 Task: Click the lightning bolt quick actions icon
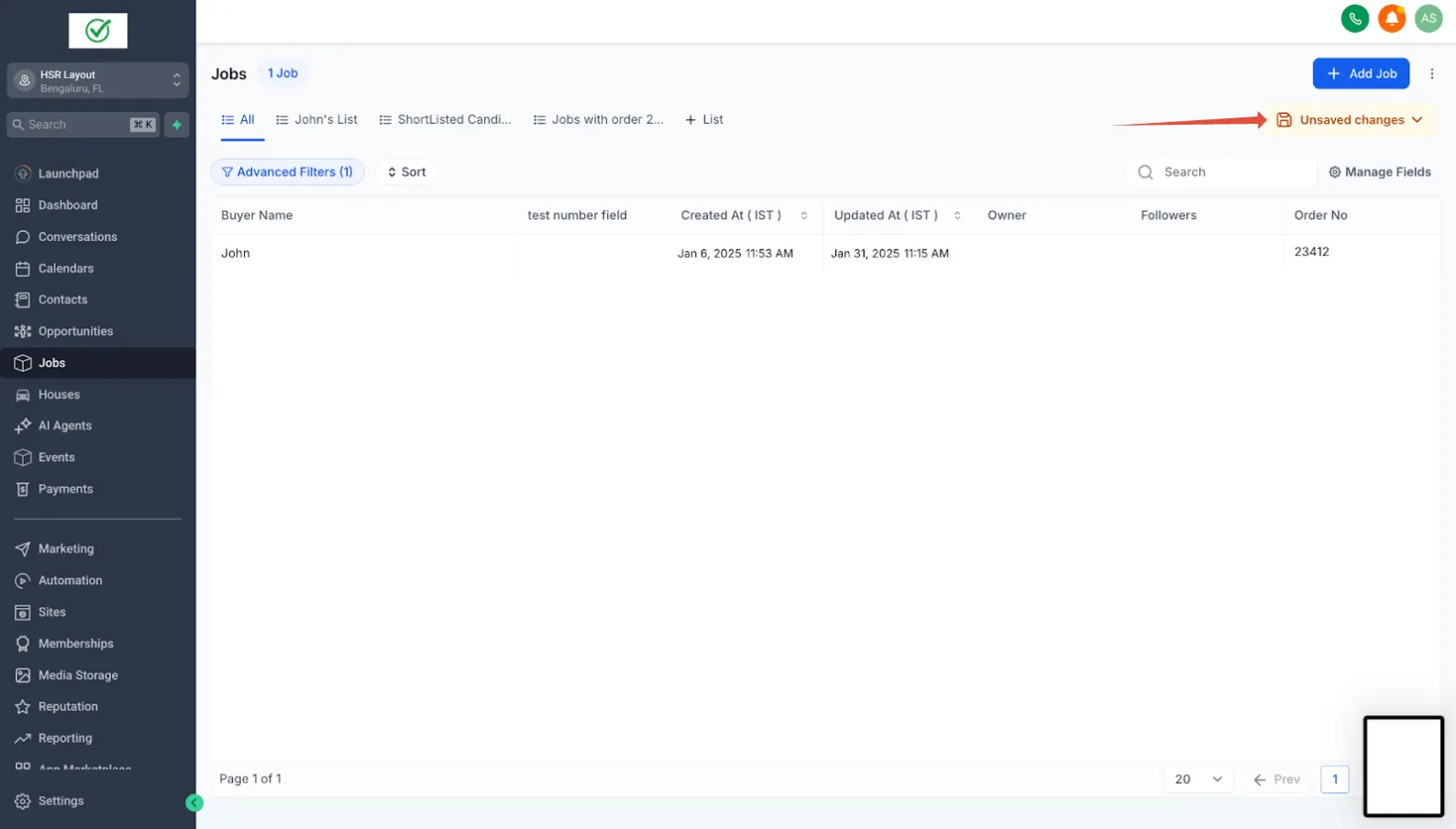point(177,125)
